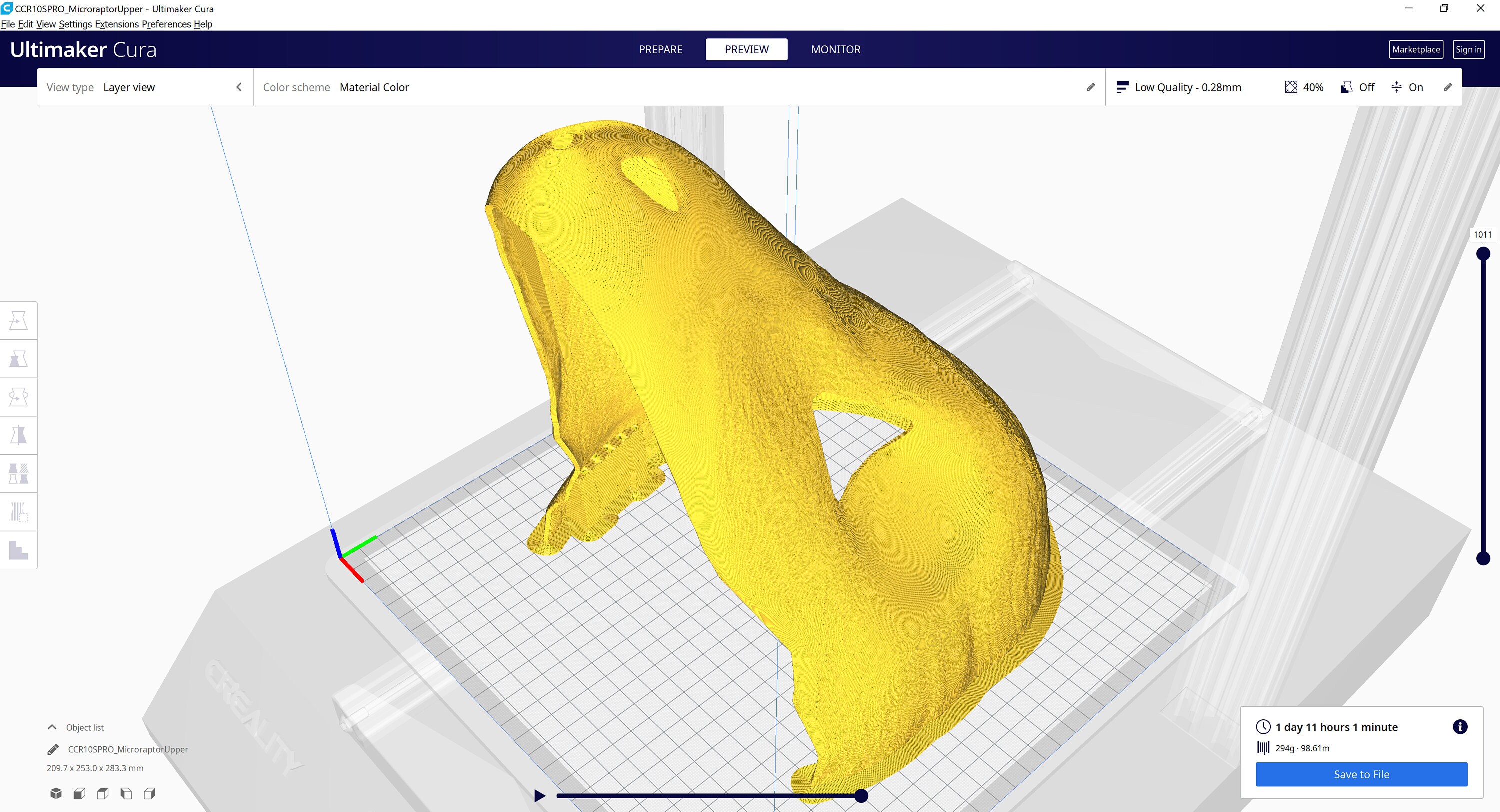Click the staircase-shaped tool icon

point(18,550)
